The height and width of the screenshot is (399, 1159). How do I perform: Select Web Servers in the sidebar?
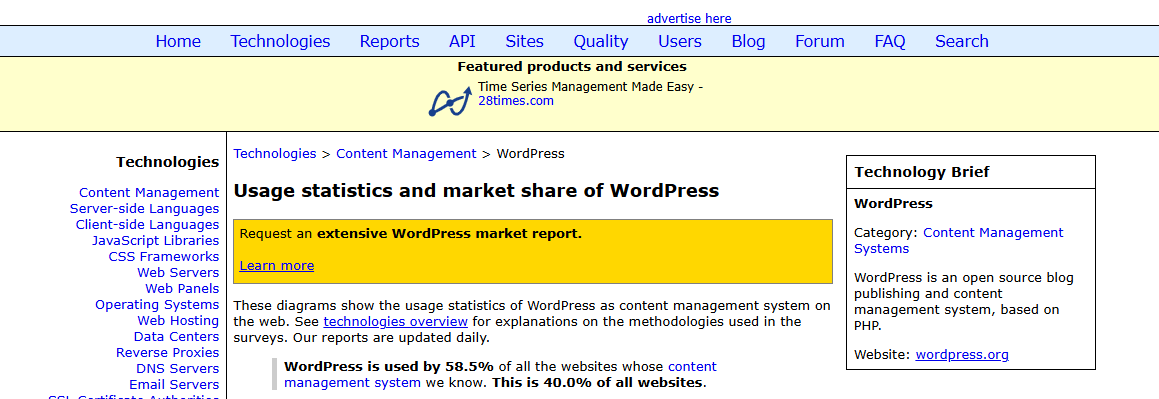tap(178, 273)
